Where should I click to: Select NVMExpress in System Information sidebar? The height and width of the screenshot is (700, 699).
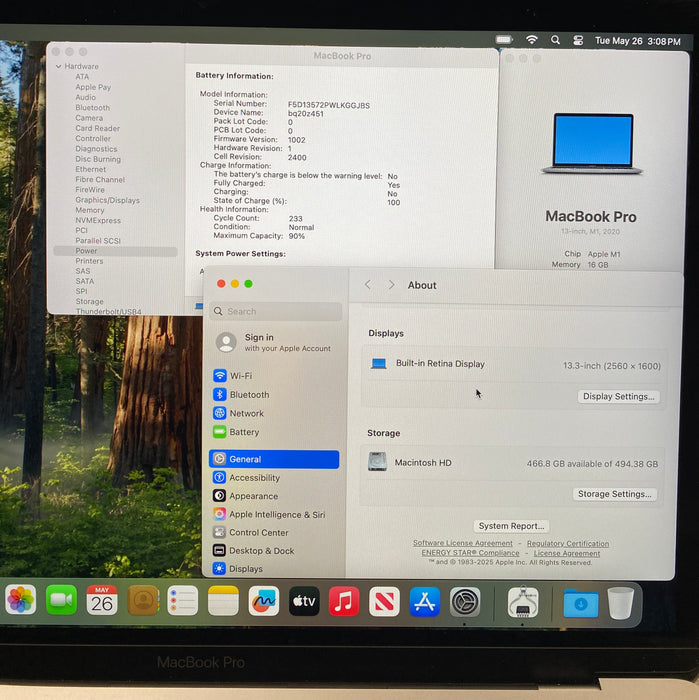pyautogui.click(x=98, y=220)
